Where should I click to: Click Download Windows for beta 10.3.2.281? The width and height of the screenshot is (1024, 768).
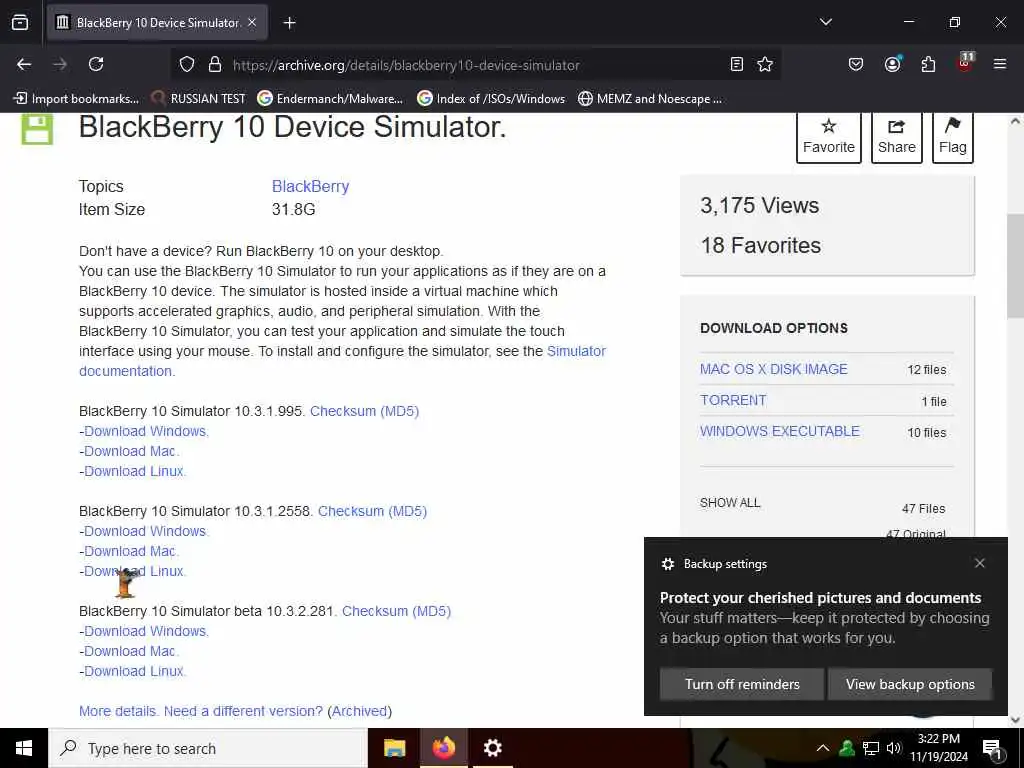click(x=145, y=631)
